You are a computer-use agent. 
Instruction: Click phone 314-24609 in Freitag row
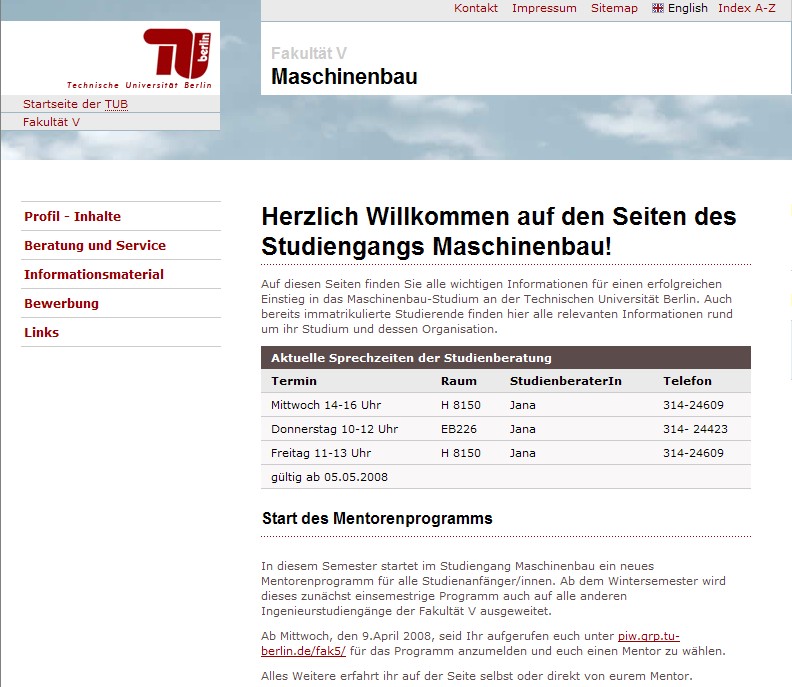tap(694, 453)
